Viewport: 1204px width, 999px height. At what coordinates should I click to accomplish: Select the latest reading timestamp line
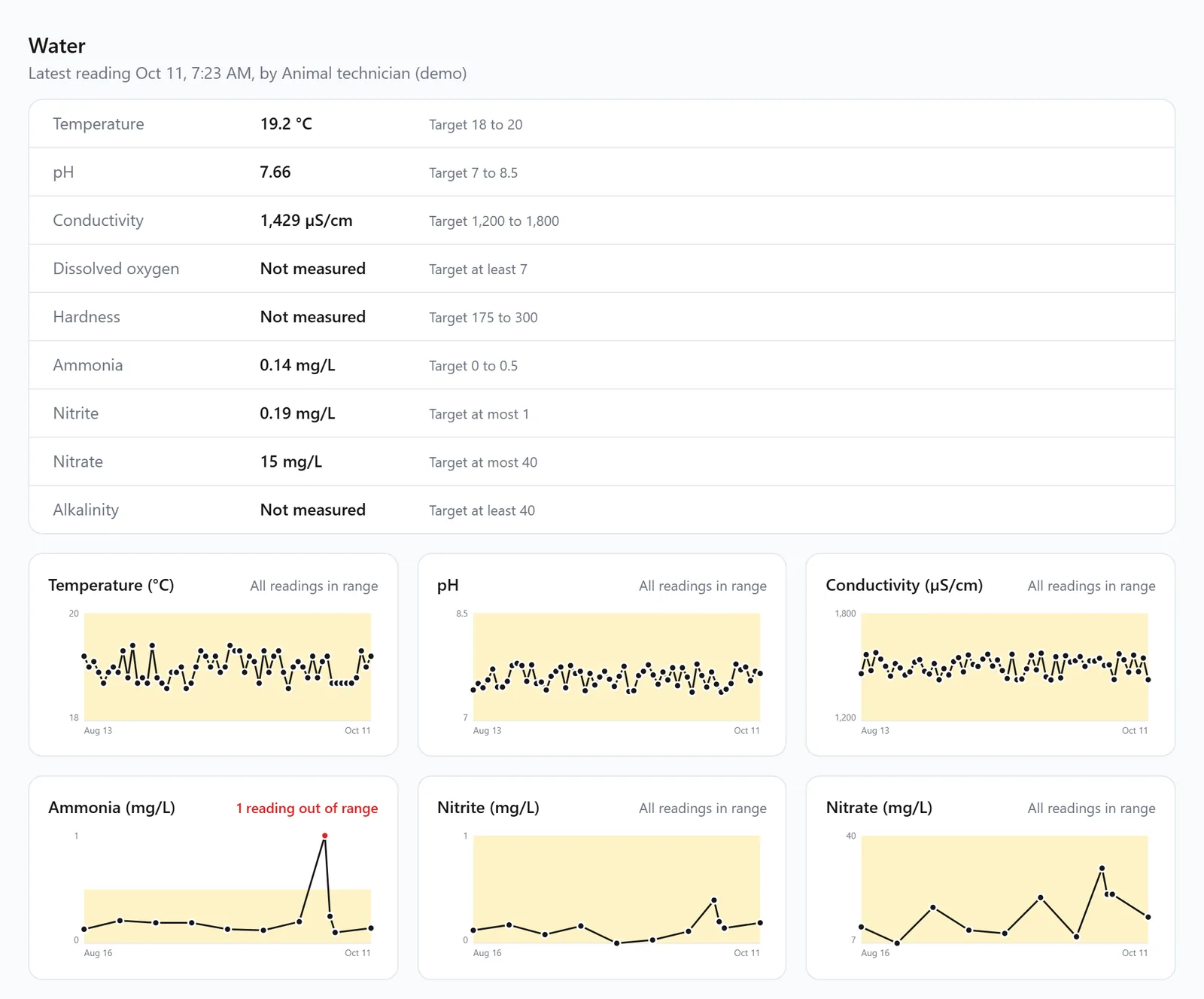click(248, 73)
